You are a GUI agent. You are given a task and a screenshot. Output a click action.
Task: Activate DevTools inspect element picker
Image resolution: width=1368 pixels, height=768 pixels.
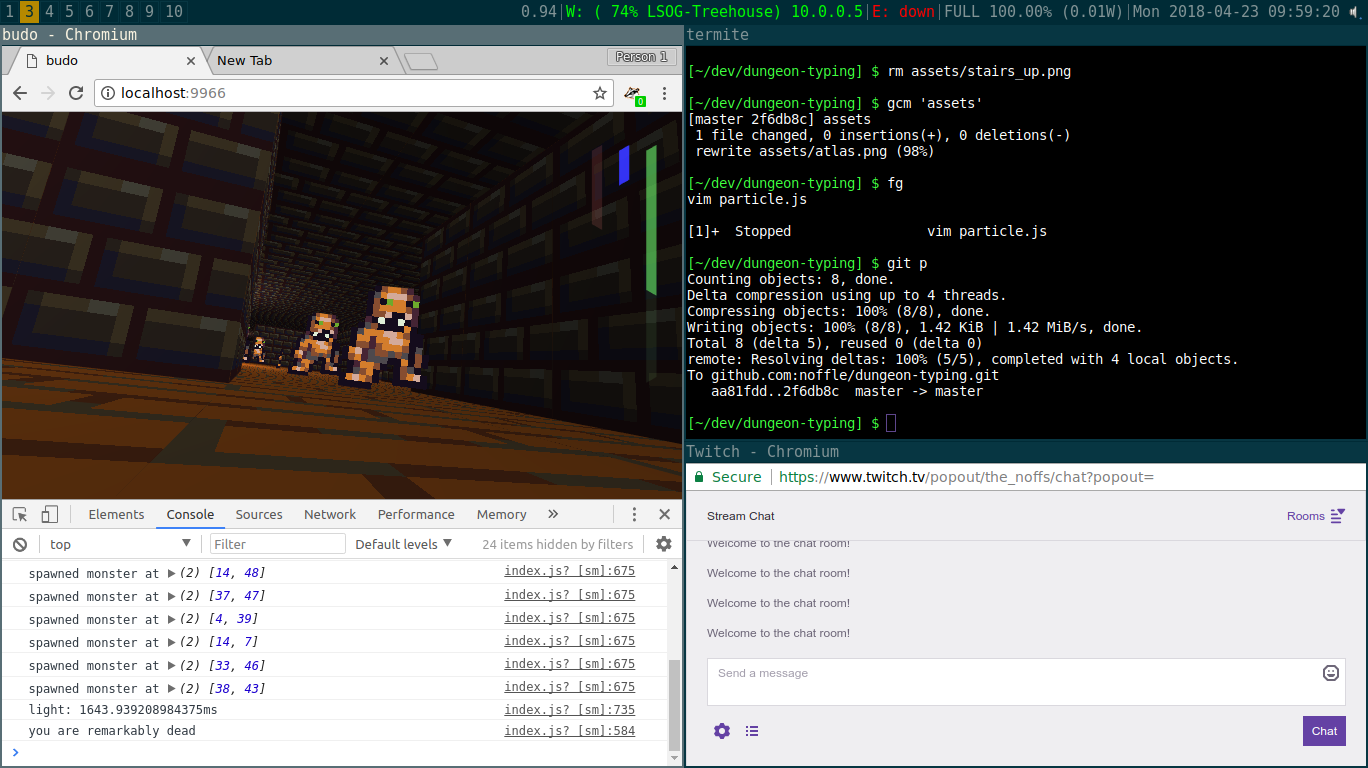coord(20,515)
